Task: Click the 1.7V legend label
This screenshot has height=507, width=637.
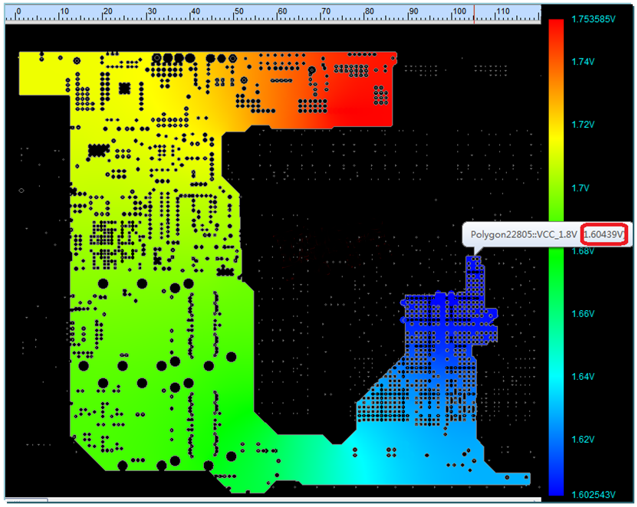Action: [x=582, y=188]
